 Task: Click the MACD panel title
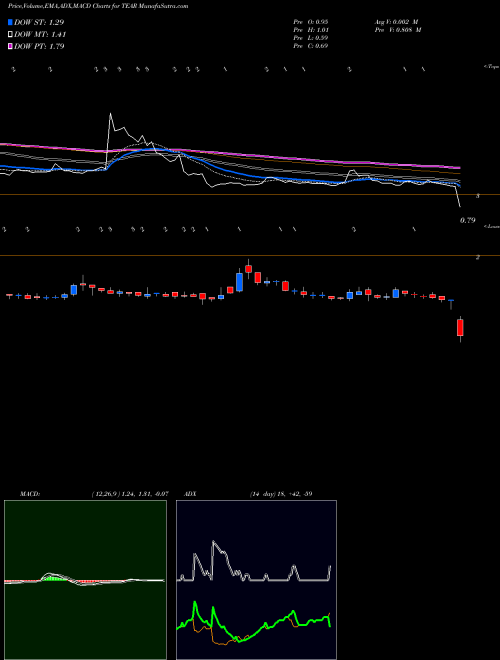point(29,494)
